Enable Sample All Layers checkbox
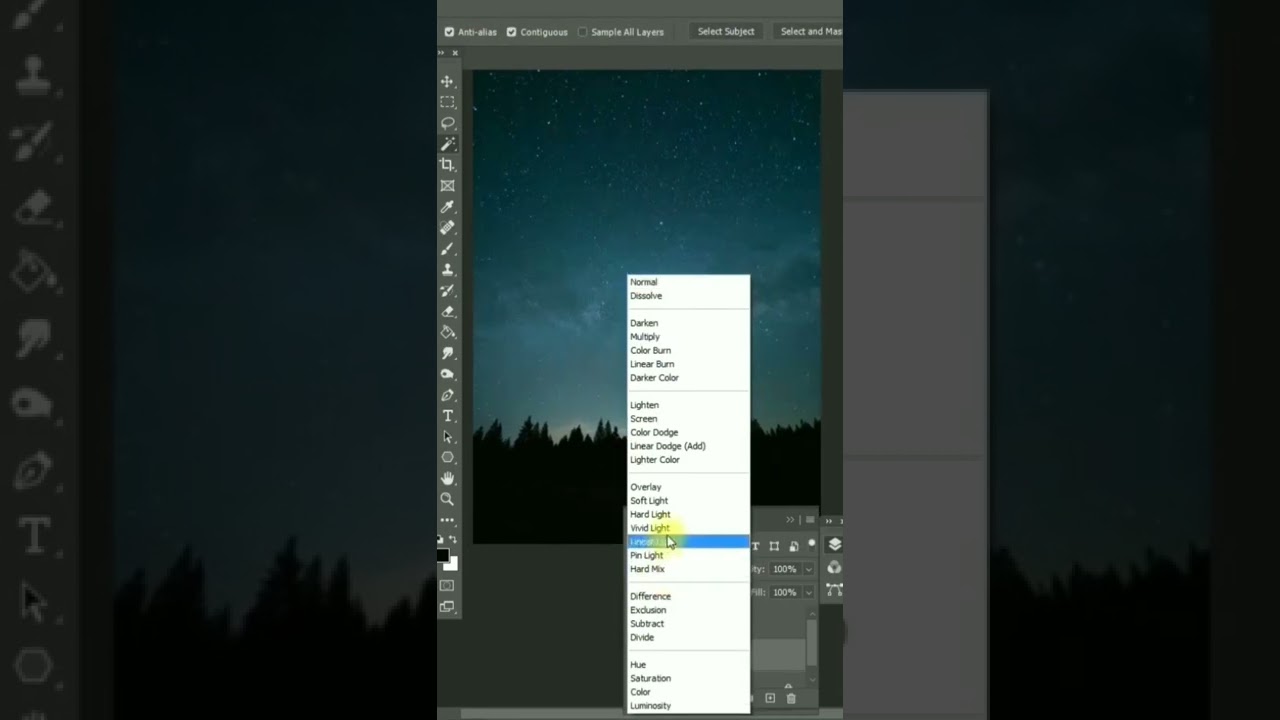The height and width of the screenshot is (720, 1280). [583, 32]
